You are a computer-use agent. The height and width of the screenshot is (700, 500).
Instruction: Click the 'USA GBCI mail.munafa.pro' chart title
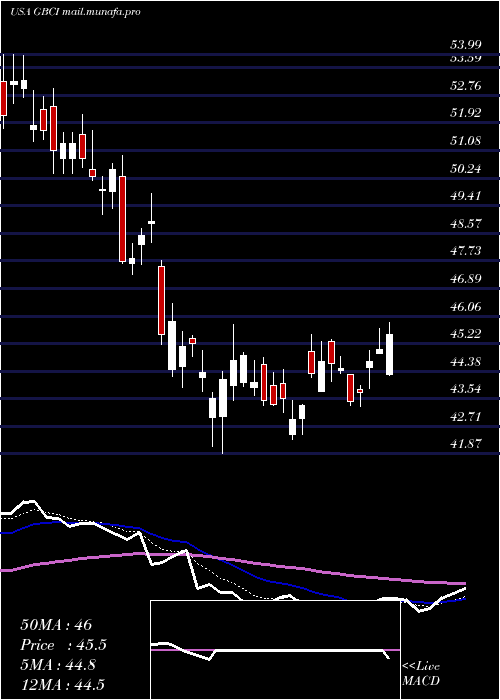pos(75,12)
